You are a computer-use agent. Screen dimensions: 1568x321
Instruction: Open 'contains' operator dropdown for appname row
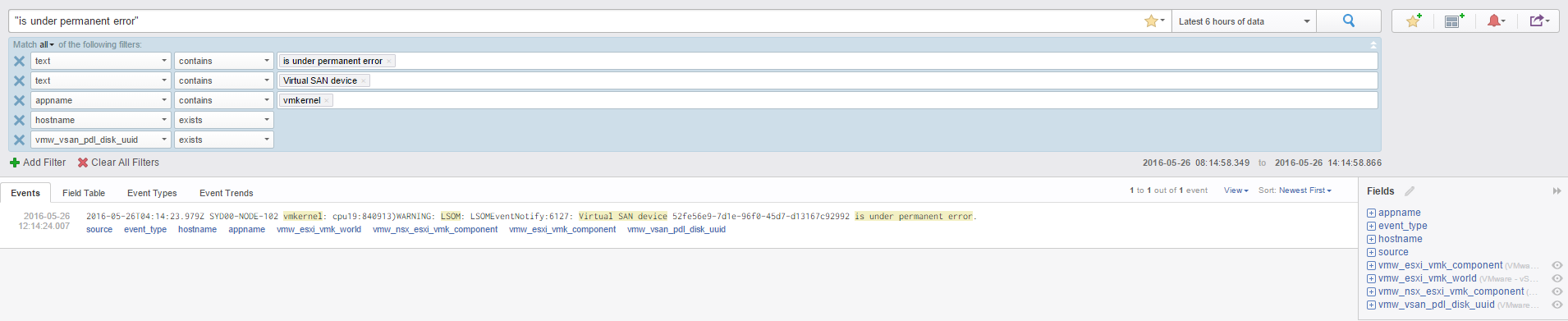click(224, 100)
